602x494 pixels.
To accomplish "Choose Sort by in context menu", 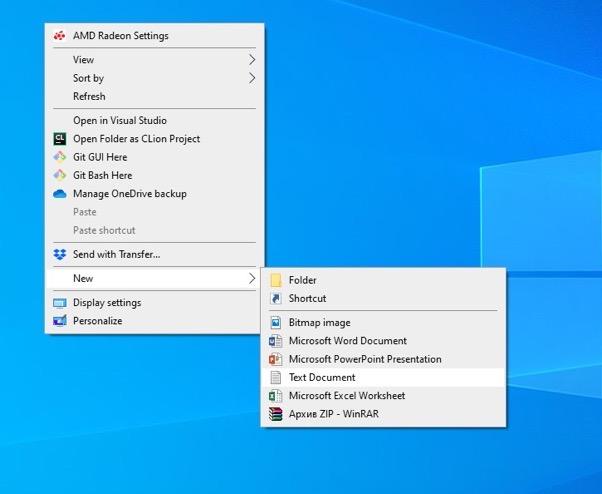I will point(155,78).
